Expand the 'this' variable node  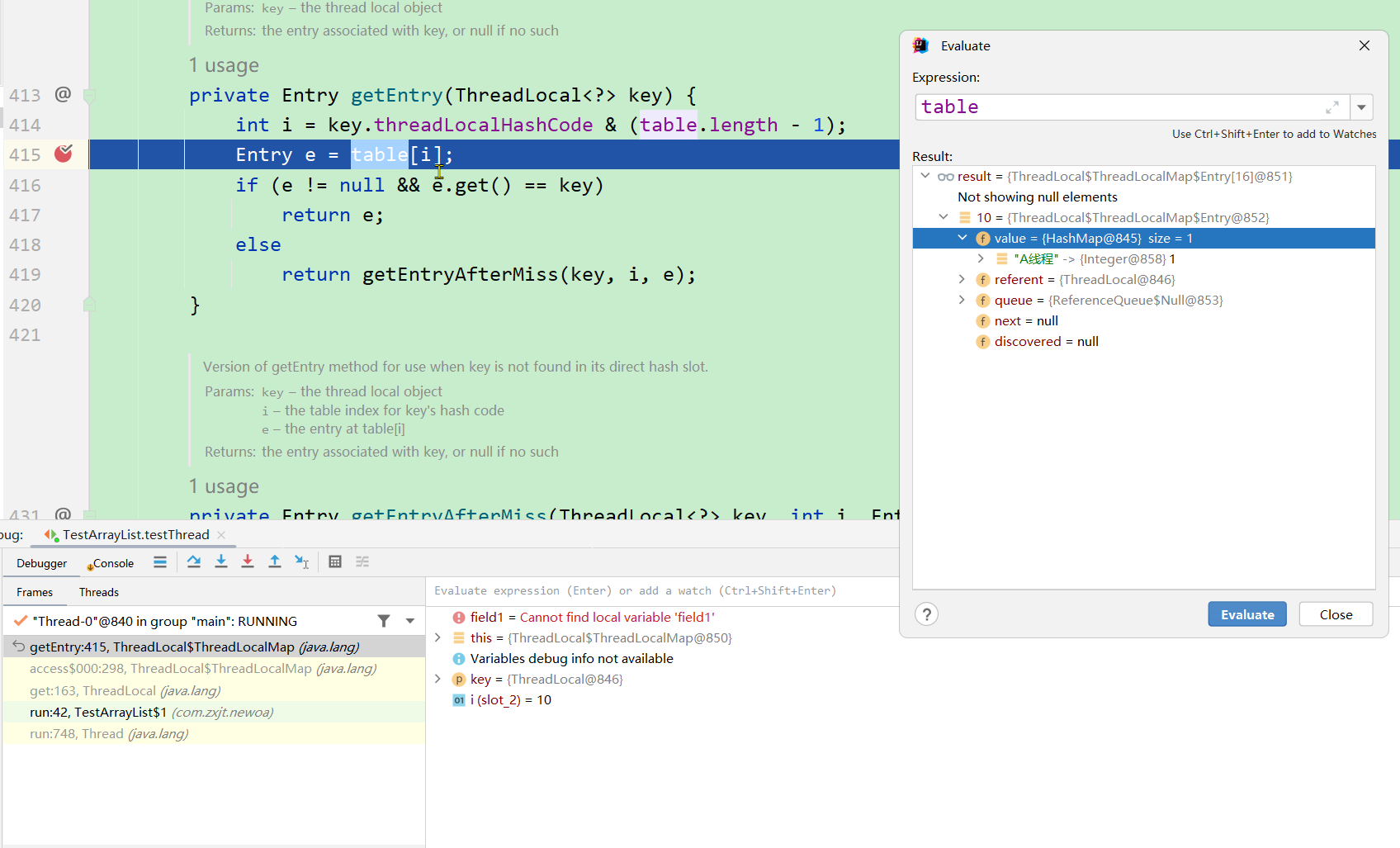[x=437, y=638]
